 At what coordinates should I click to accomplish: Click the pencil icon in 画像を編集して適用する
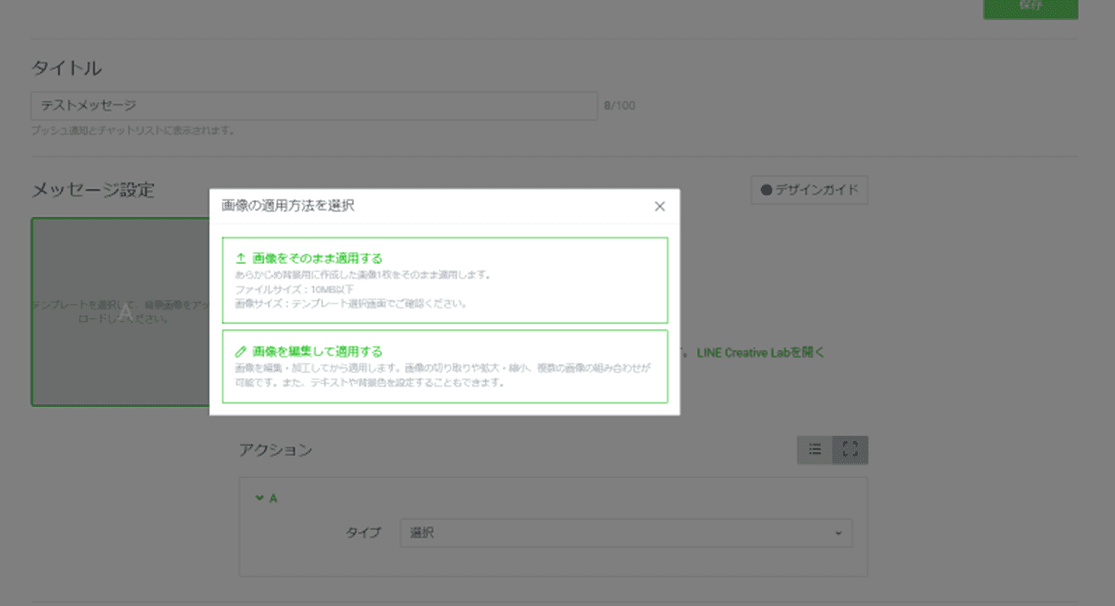(240, 351)
